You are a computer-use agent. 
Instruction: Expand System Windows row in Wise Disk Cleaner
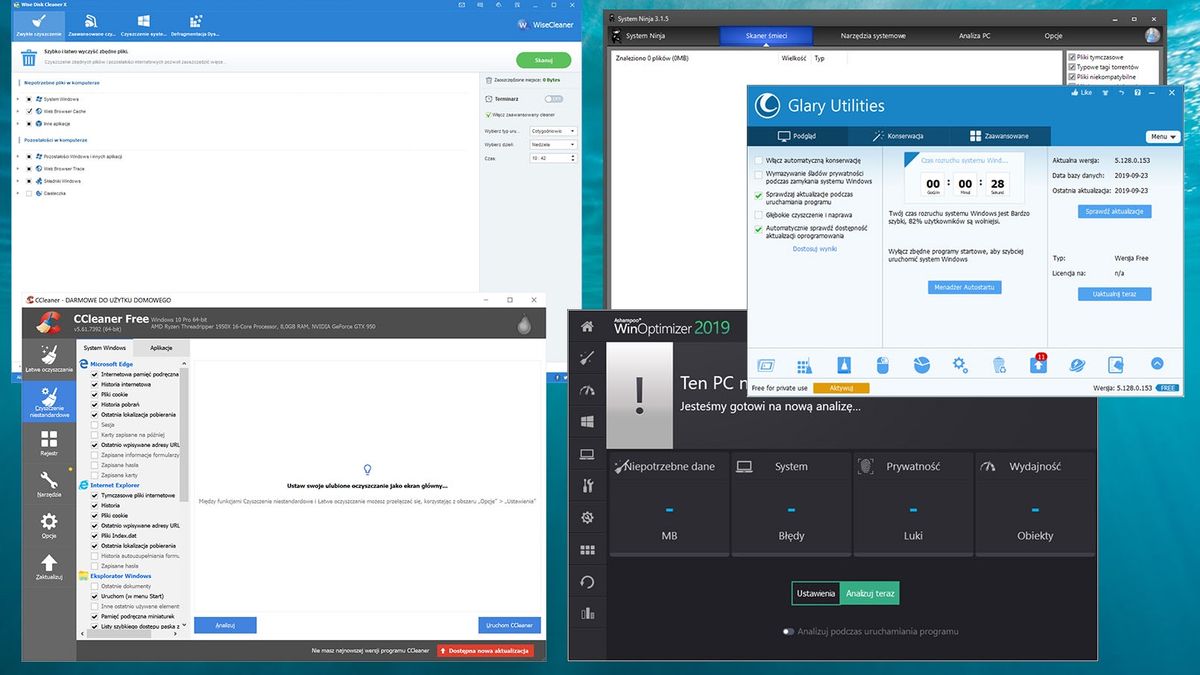[x=17, y=99]
